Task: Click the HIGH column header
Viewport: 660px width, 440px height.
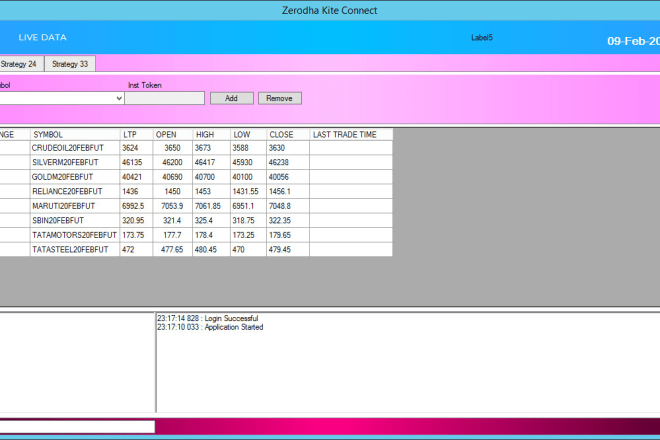Action: point(211,134)
